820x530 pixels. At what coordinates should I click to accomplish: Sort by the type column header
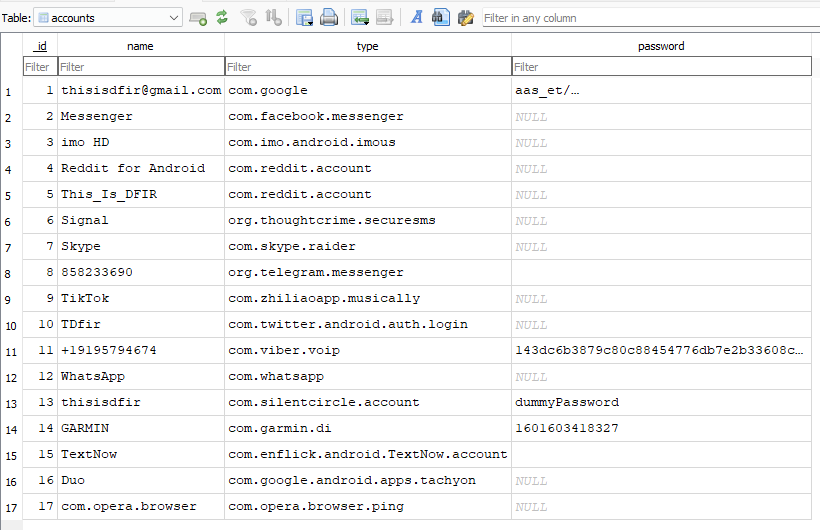pos(368,46)
